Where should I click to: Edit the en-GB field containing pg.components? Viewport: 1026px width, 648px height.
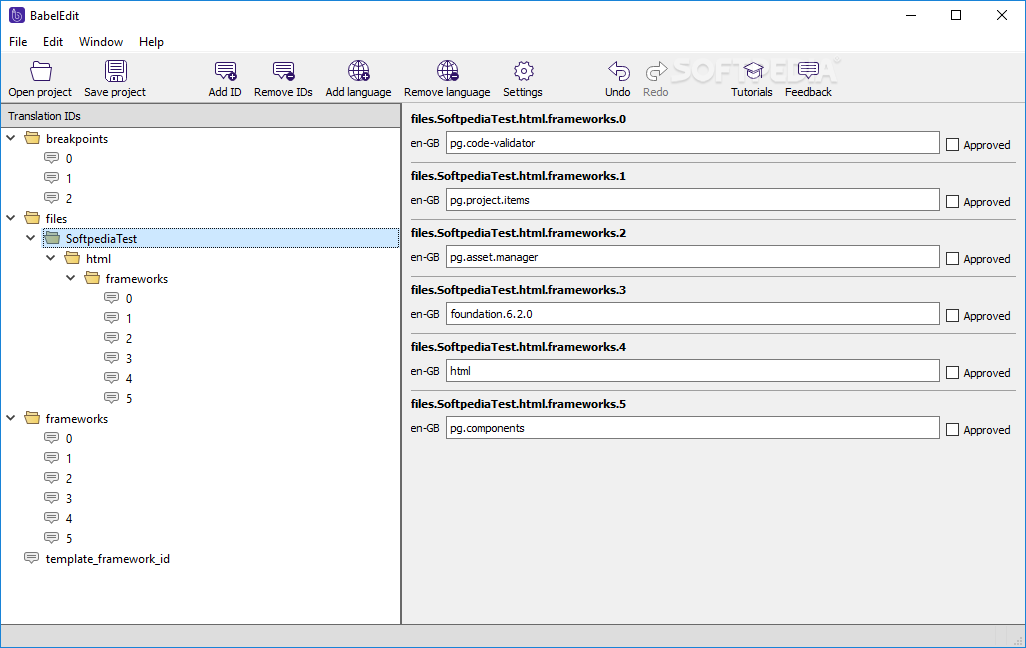click(x=692, y=427)
